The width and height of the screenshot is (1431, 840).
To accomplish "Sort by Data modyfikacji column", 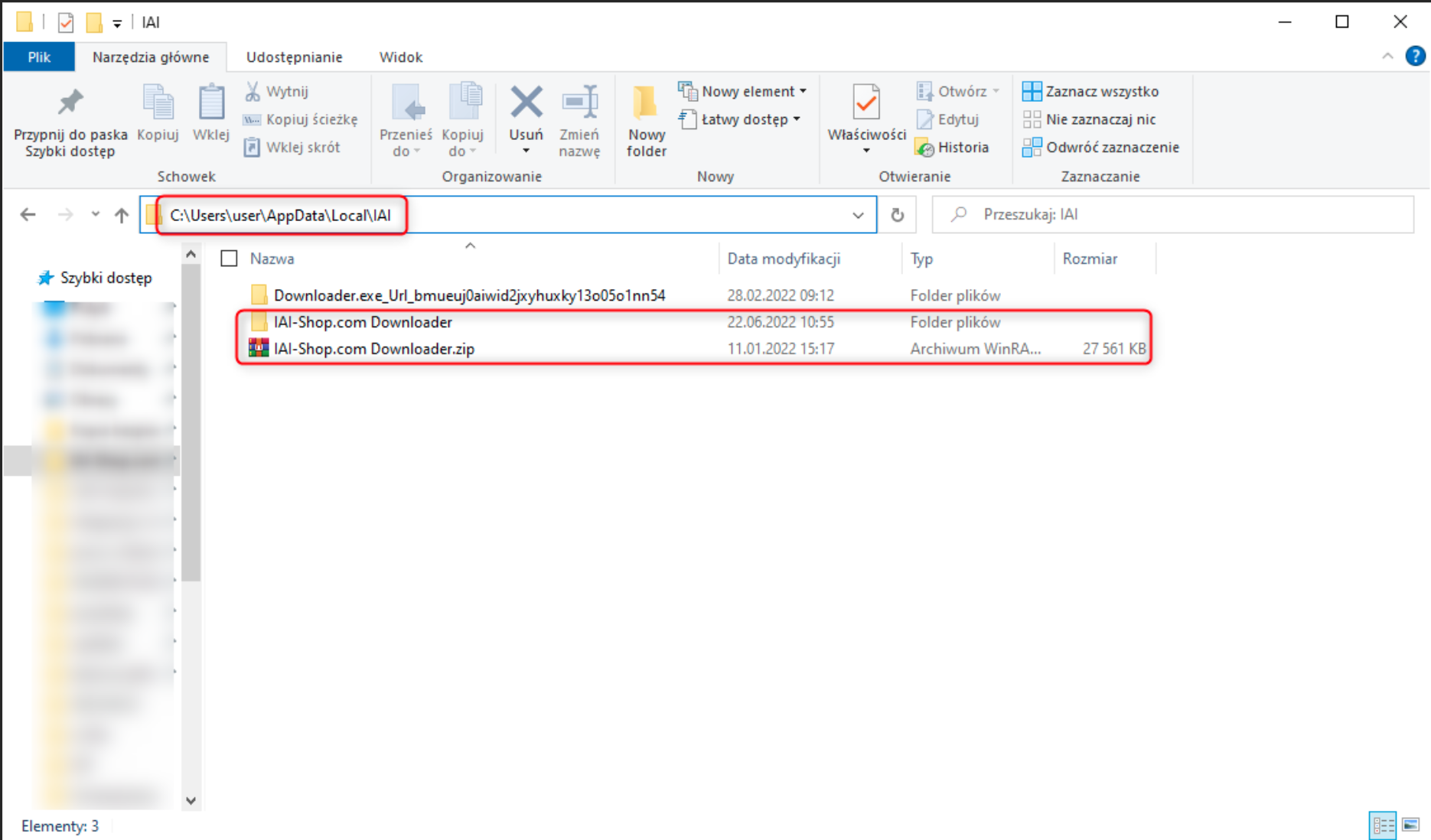I will pyautogui.click(x=784, y=259).
